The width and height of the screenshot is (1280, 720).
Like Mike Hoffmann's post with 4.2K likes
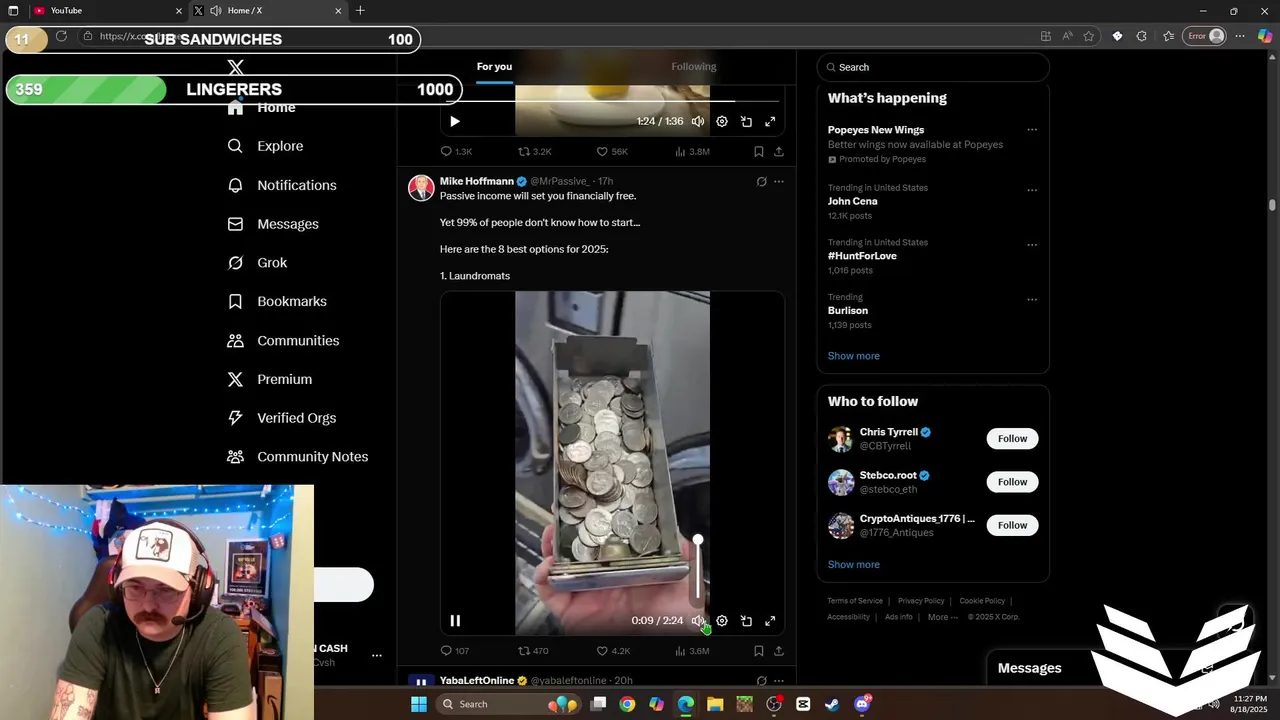tap(613, 651)
